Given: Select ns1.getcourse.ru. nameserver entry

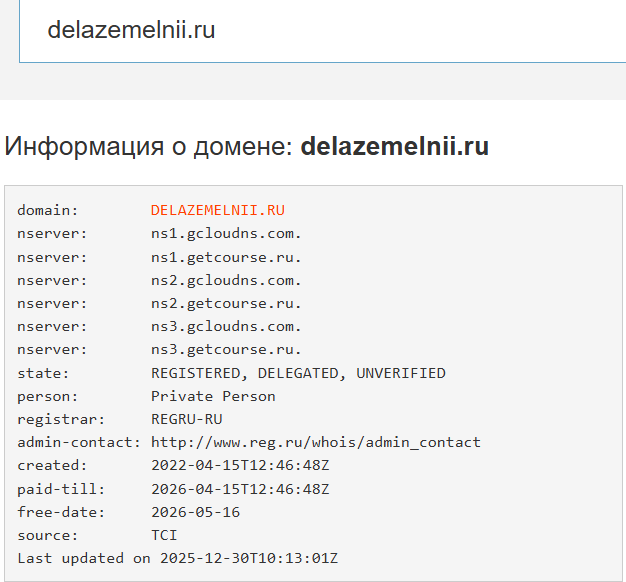Looking at the screenshot, I should click(226, 256).
